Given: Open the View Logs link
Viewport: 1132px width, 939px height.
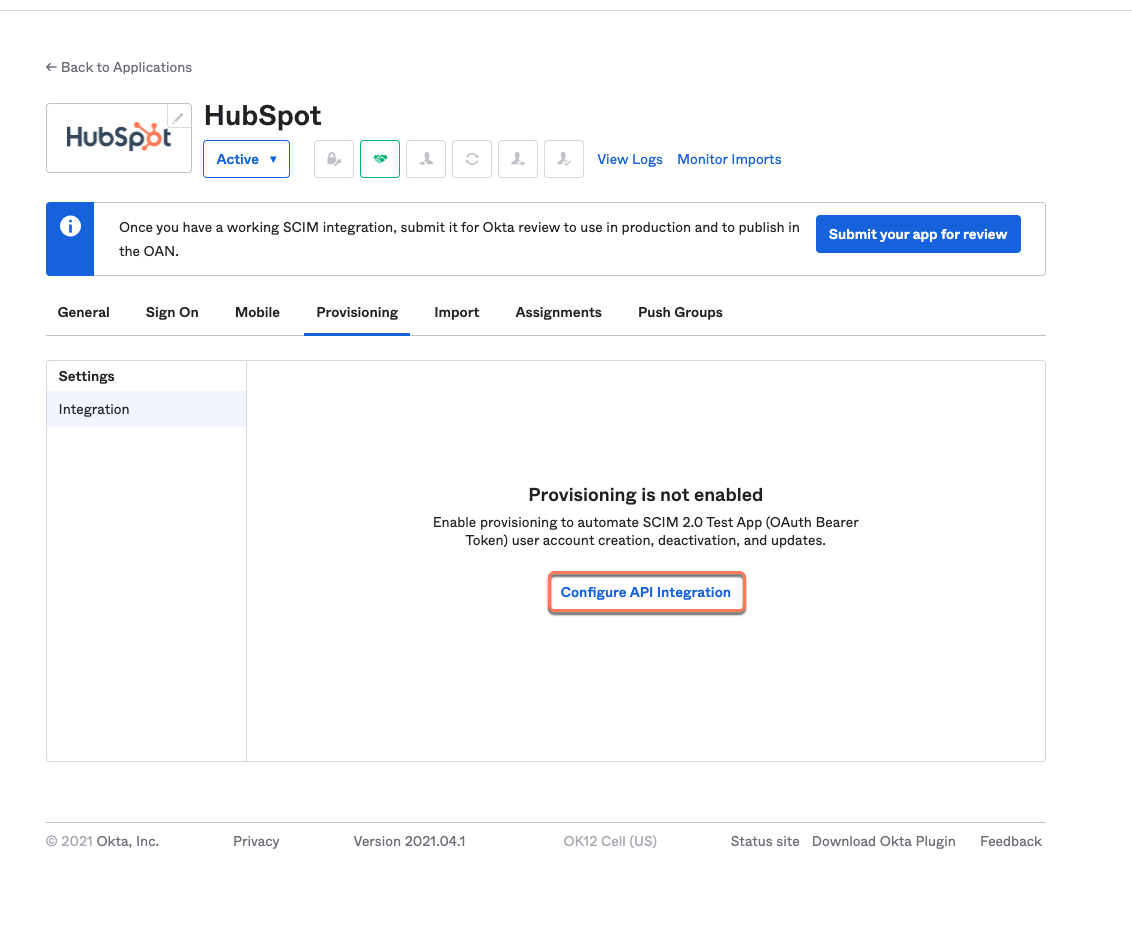Looking at the screenshot, I should coord(630,159).
